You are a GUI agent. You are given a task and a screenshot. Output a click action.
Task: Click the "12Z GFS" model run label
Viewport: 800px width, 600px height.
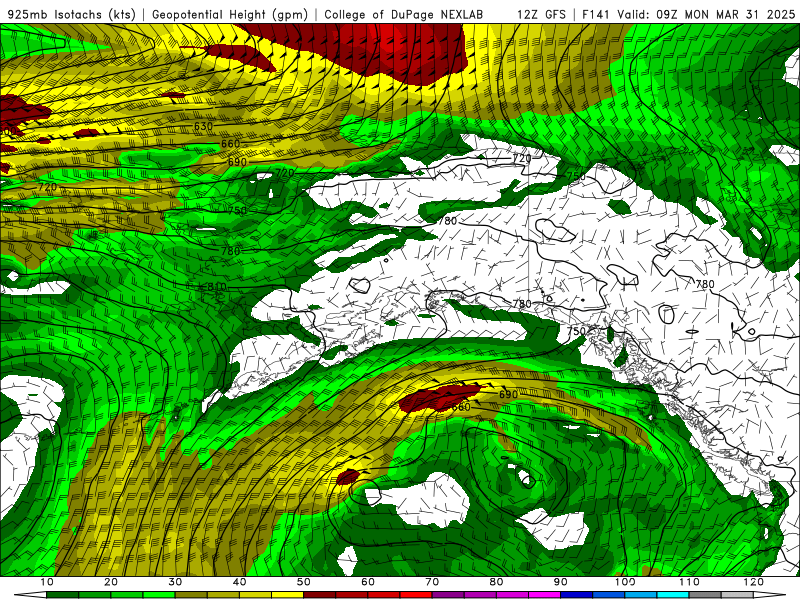tap(541, 14)
